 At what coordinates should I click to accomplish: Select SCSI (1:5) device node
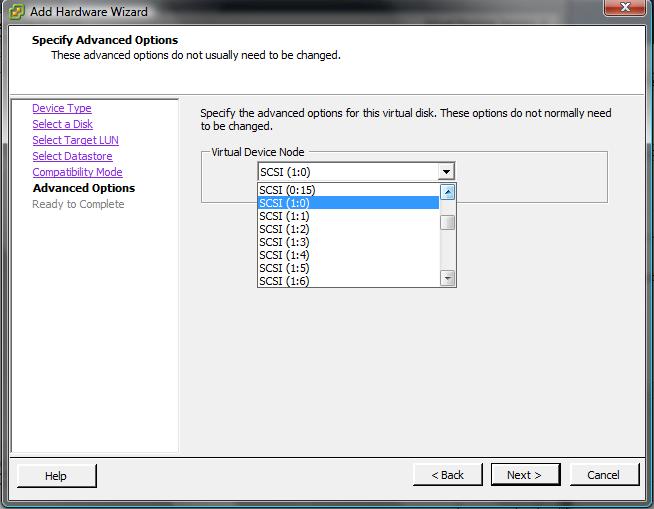(x=348, y=268)
